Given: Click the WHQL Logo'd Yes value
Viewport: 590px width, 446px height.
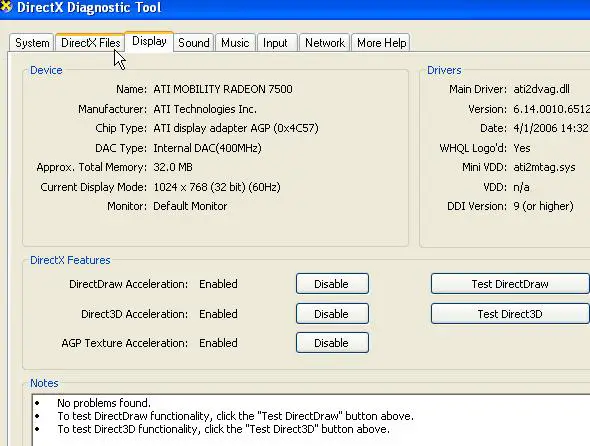Looking at the screenshot, I should pos(522,148).
